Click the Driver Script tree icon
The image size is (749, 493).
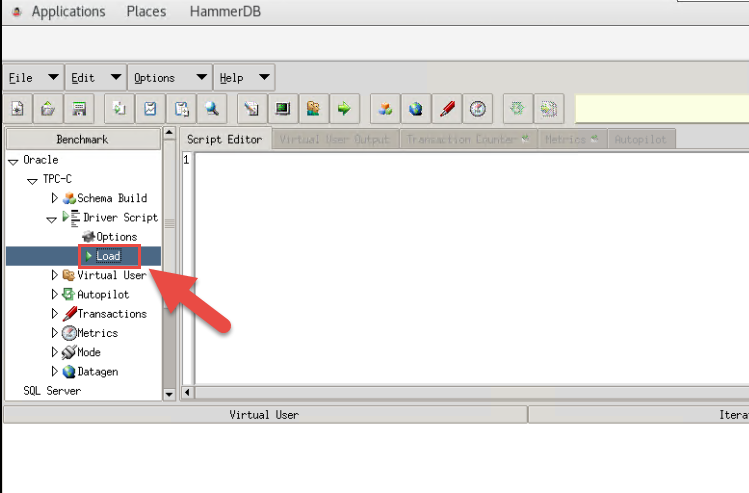click(71, 217)
